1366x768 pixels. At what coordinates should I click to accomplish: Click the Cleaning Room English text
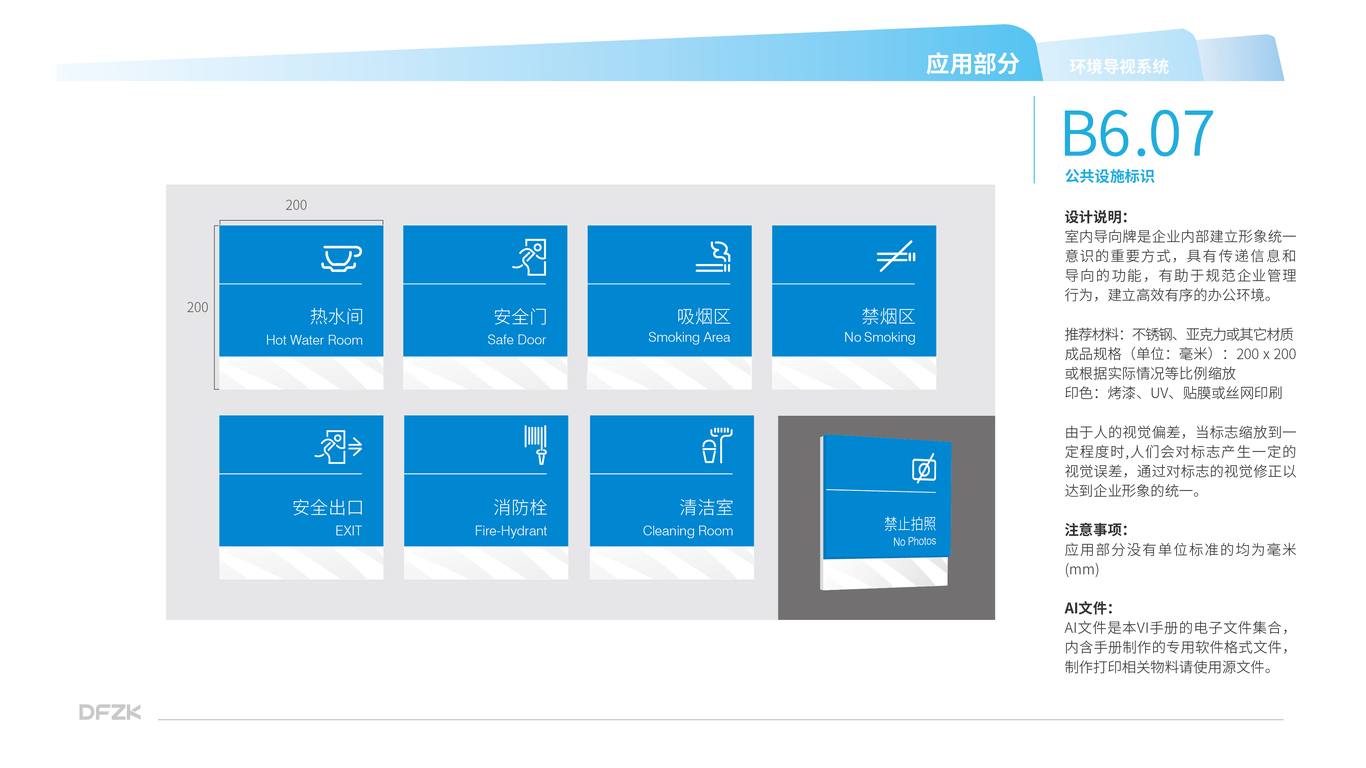click(x=688, y=531)
